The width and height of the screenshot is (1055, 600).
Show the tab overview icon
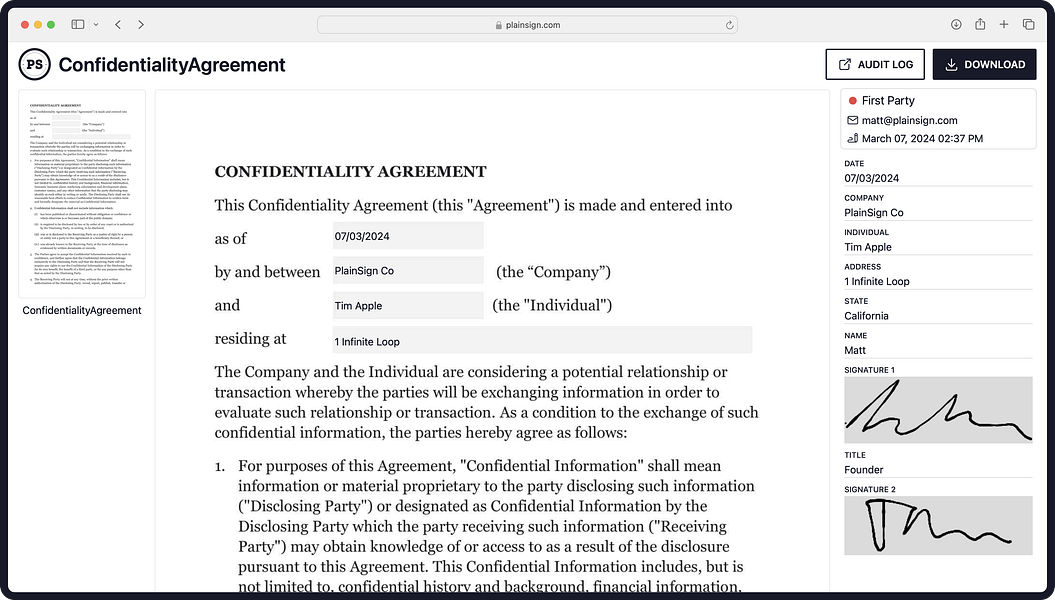(1029, 24)
